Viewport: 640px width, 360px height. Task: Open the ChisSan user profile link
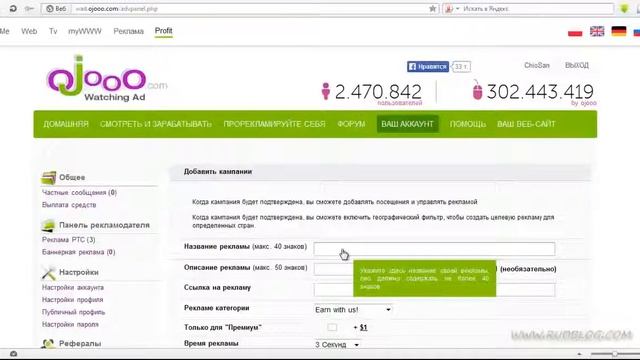[x=537, y=65]
